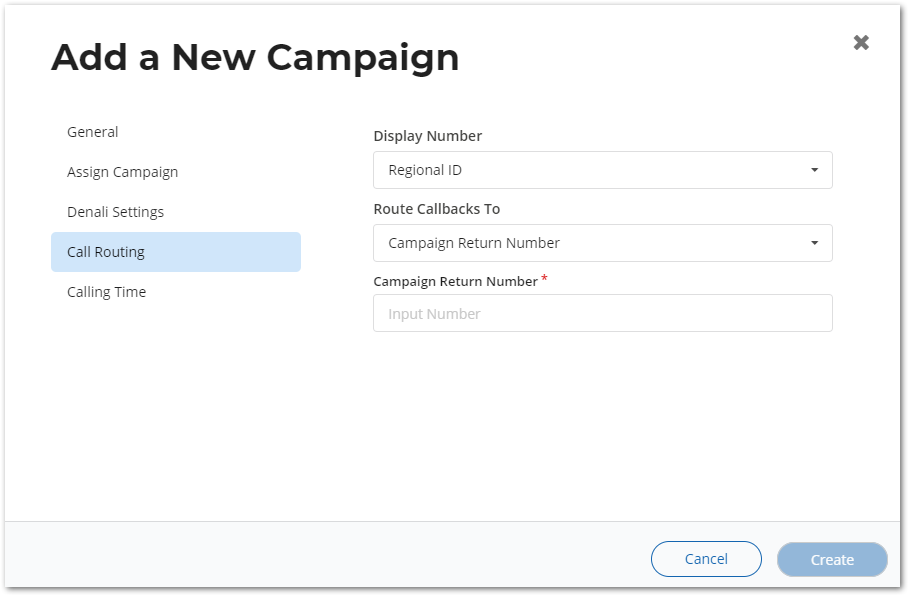Open the Display Number dropdown showing Regional ID
This screenshot has width=909, height=596.
click(603, 170)
